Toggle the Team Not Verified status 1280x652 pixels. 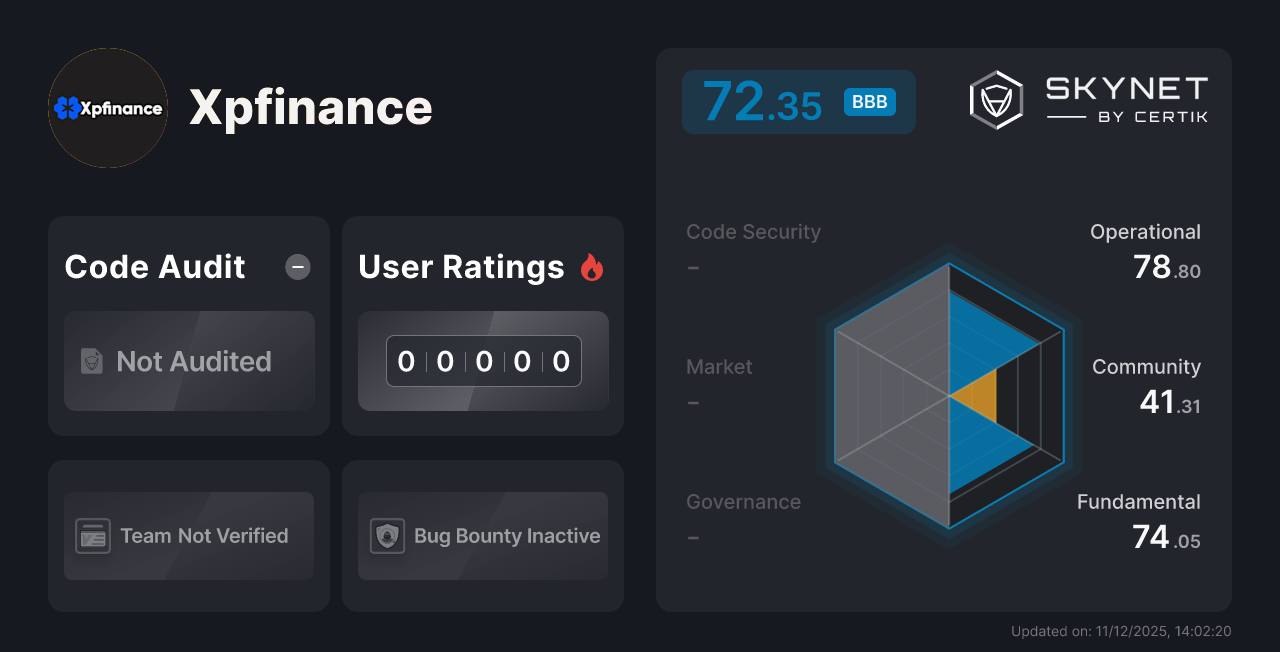click(x=189, y=536)
